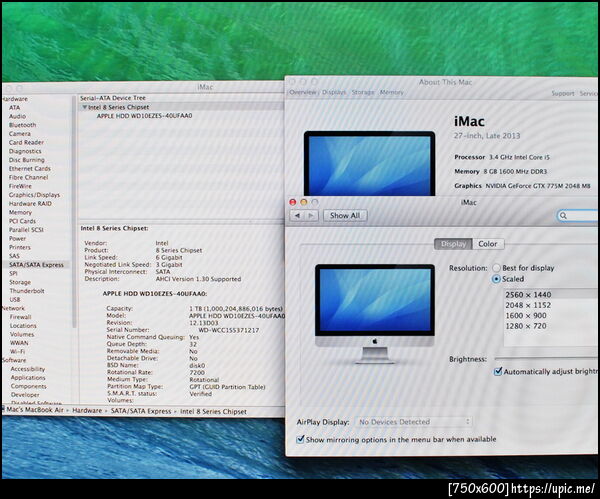Click SATA/SATA Express in the path bar
The width and height of the screenshot is (600, 499).
(x=141, y=411)
